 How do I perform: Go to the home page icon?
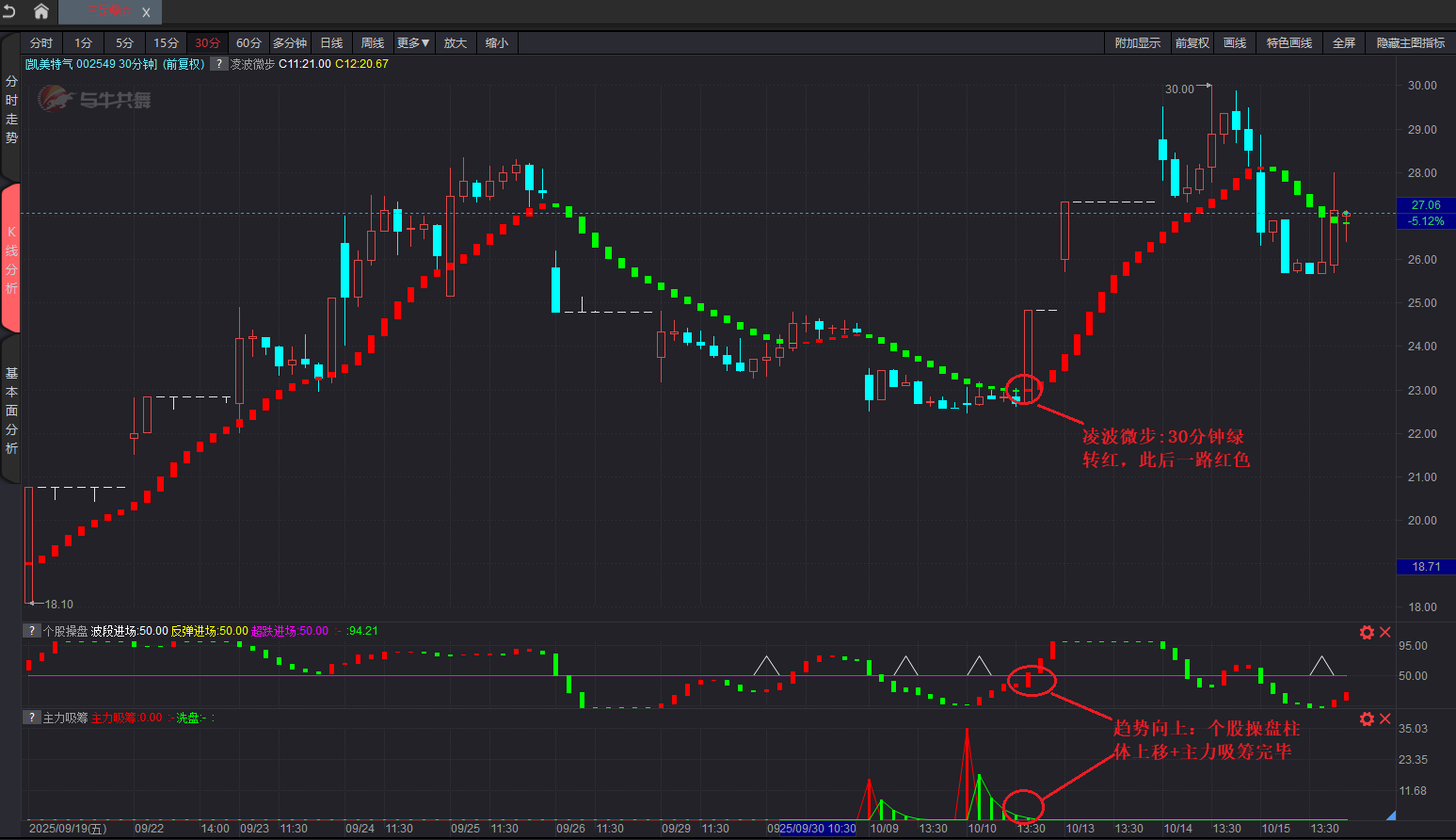click(41, 11)
